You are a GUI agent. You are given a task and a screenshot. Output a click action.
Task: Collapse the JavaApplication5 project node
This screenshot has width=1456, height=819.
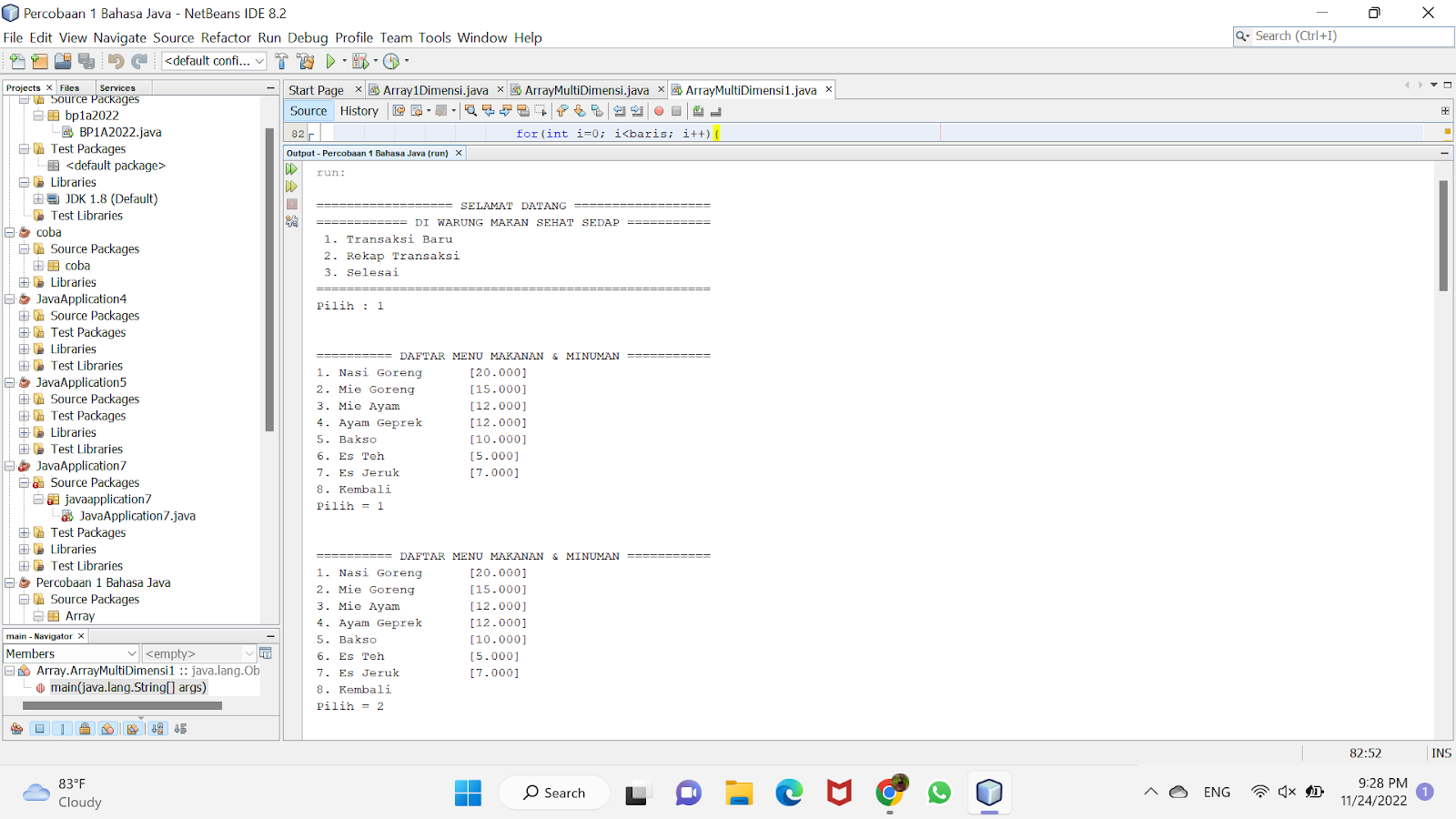[10, 383]
